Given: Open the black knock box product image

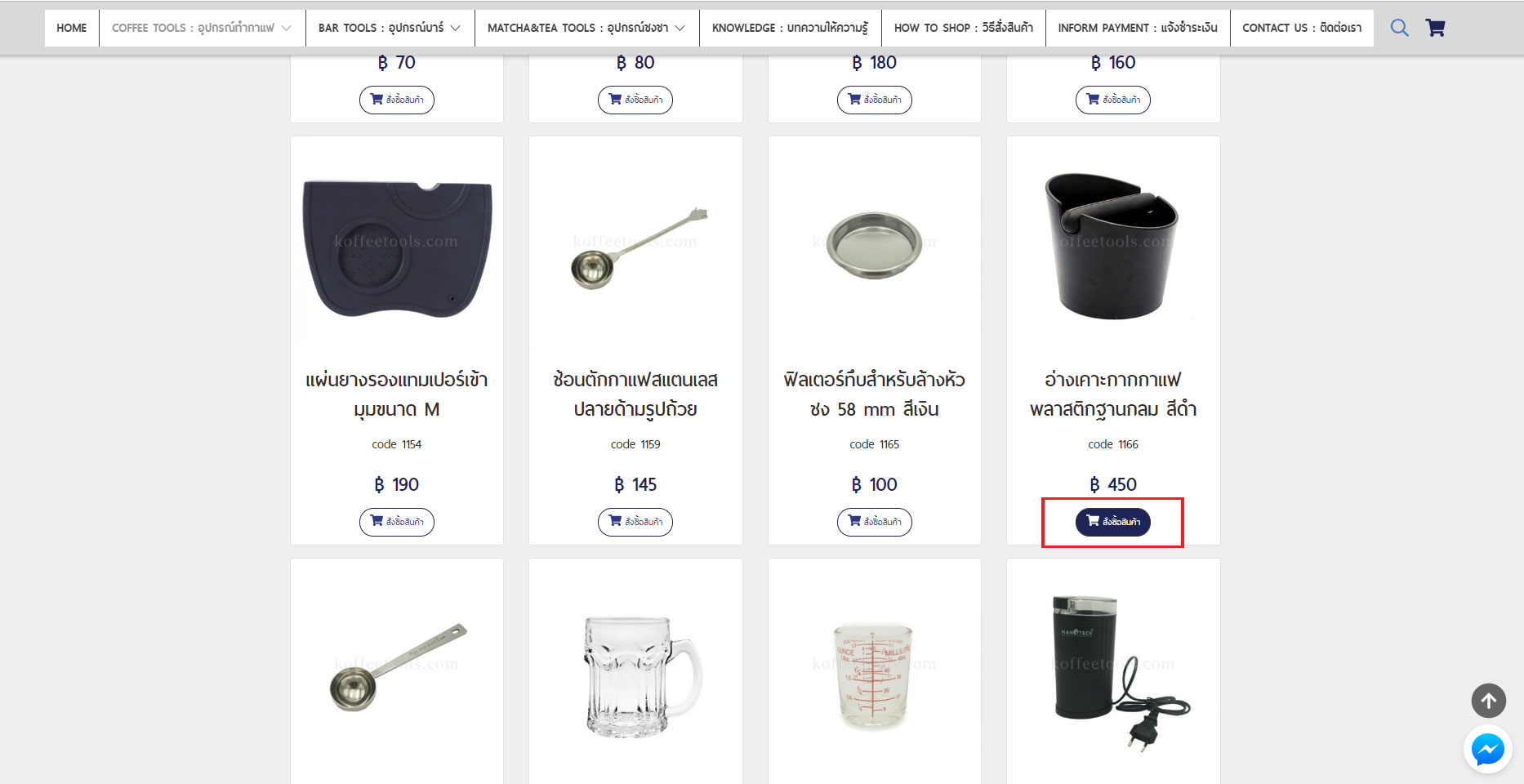Looking at the screenshot, I should pos(1112,246).
